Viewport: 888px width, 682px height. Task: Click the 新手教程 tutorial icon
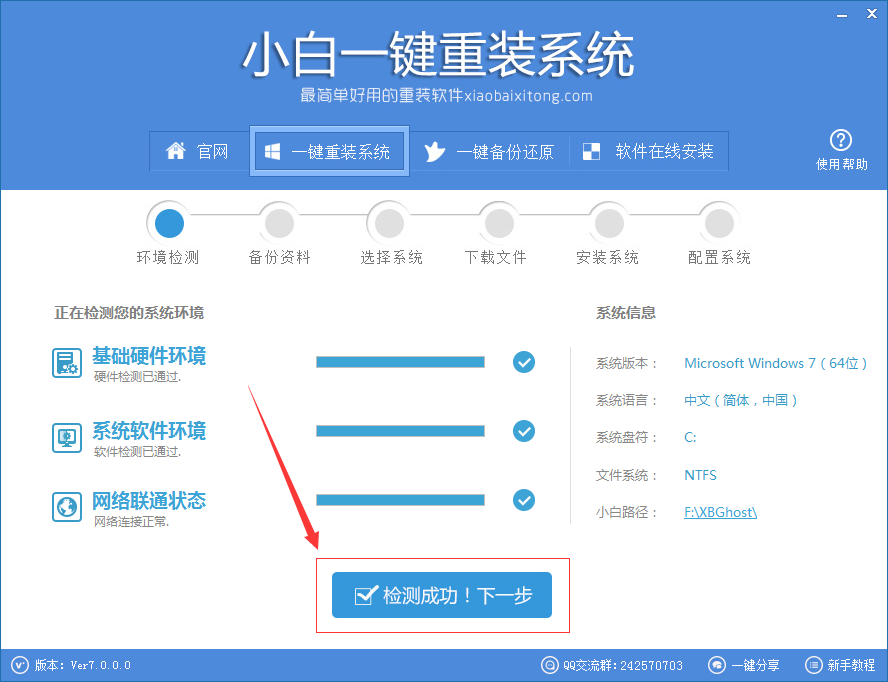tap(813, 664)
